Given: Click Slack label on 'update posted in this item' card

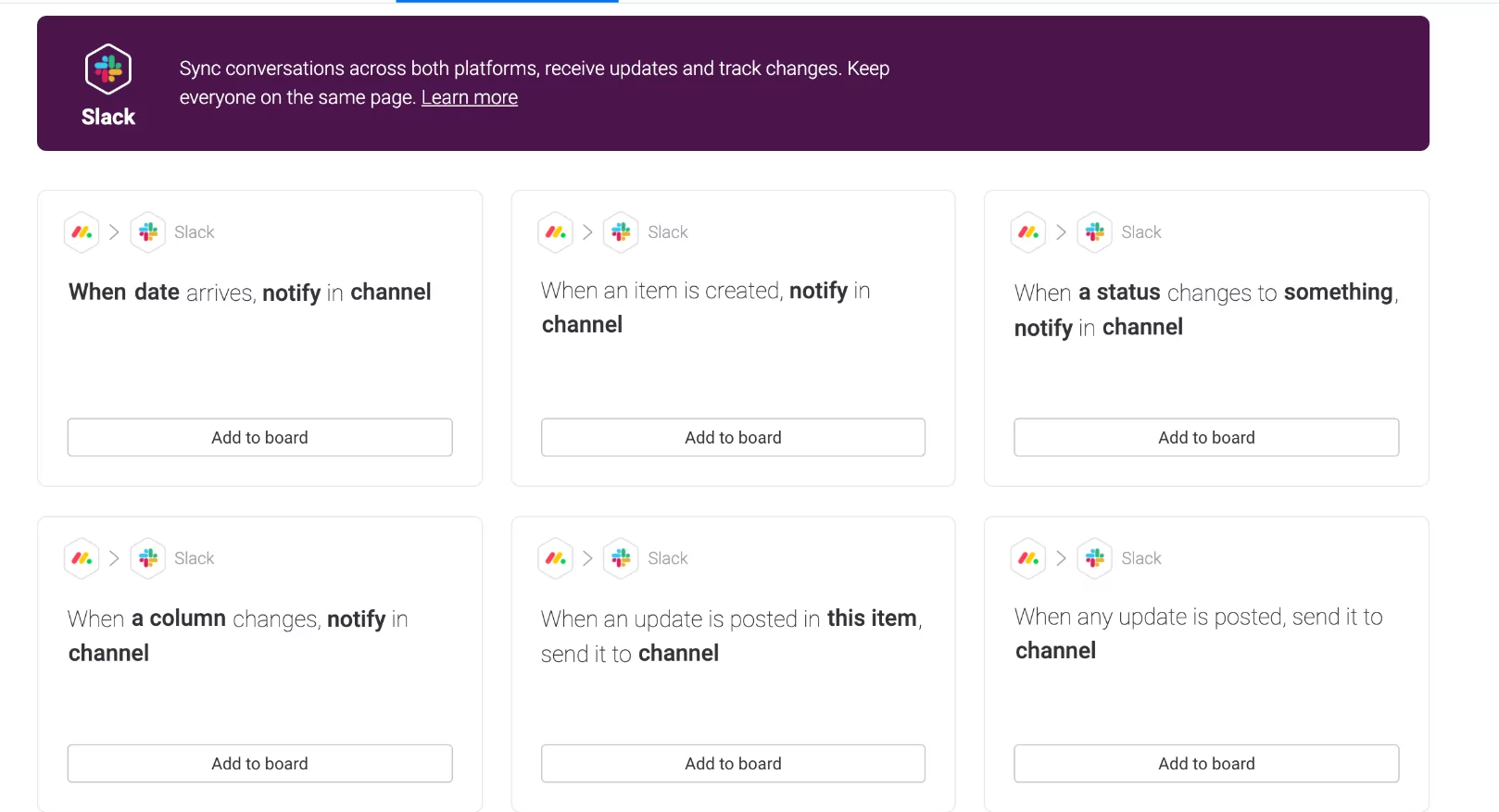Looking at the screenshot, I should [668, 558].
